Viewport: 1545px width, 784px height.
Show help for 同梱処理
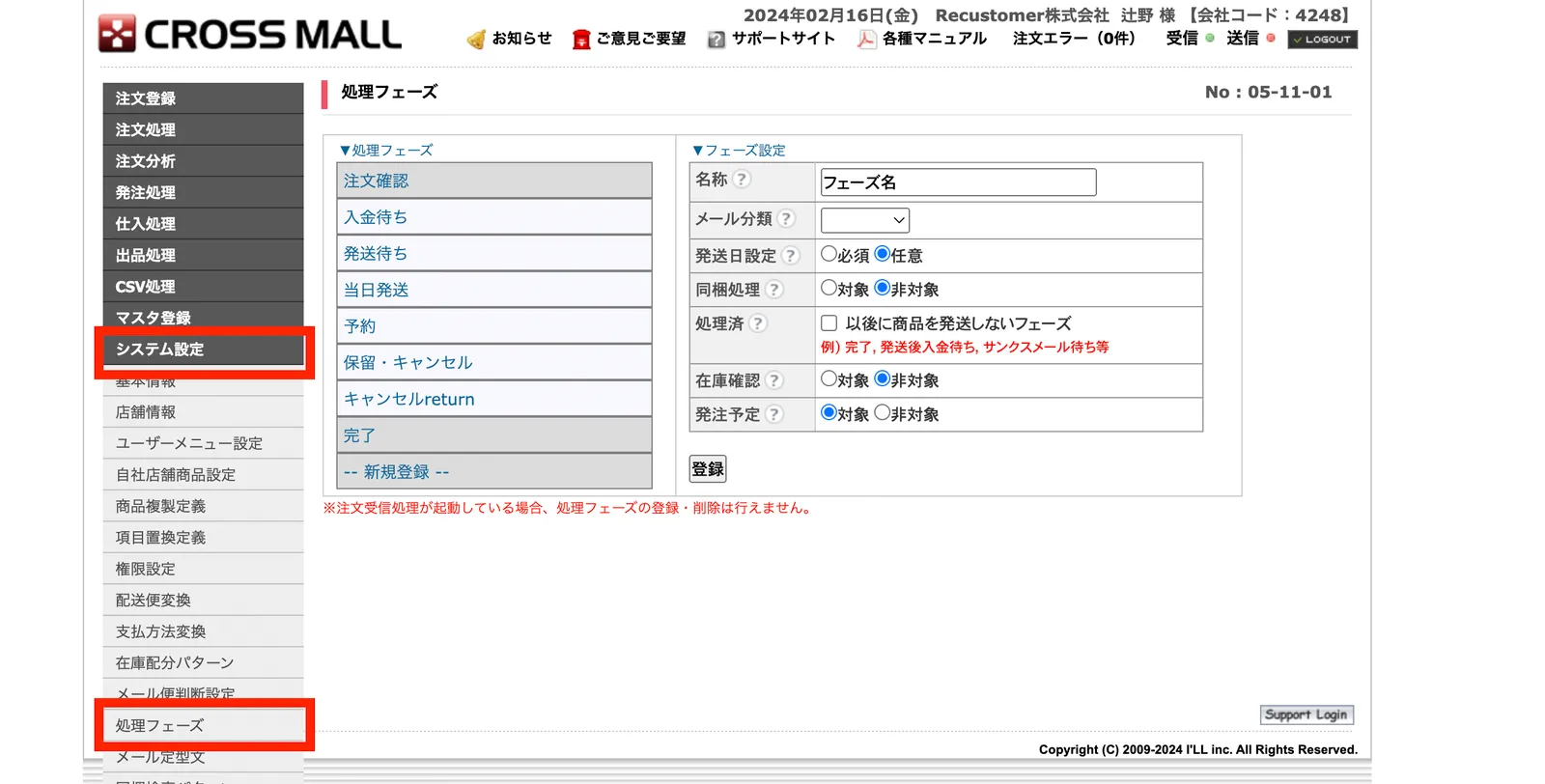[x=773, y=289]
